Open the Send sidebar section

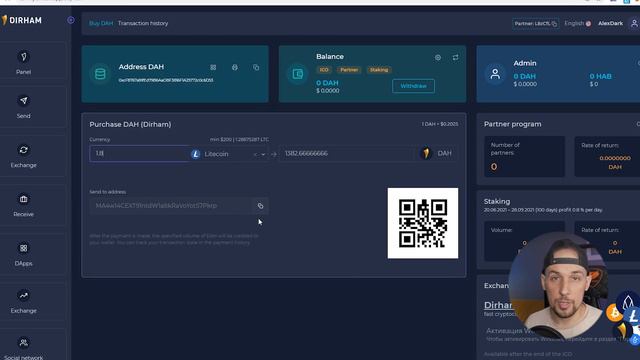point(23,107)
